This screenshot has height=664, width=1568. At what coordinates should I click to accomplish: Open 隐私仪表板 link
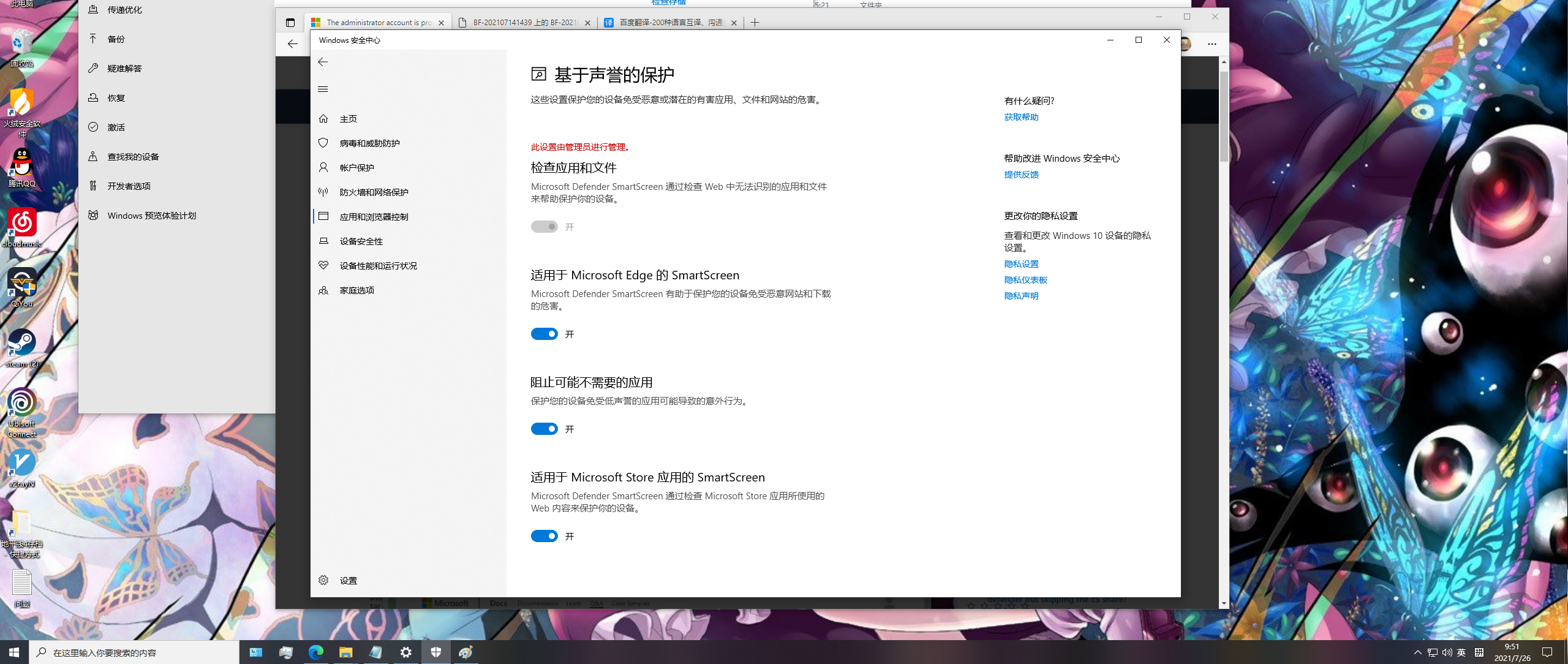pos(1025,280)
